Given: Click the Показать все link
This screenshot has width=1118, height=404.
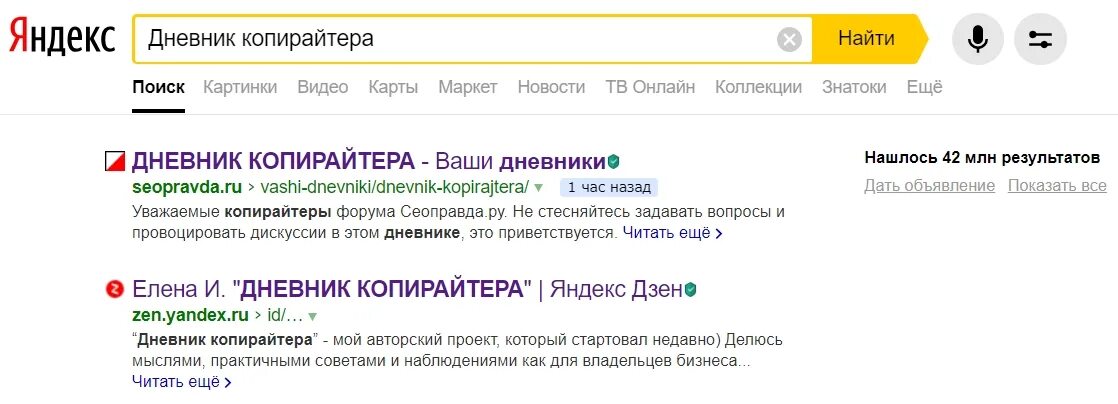Looking at the screenshot, I should (x=1057, y=186).
